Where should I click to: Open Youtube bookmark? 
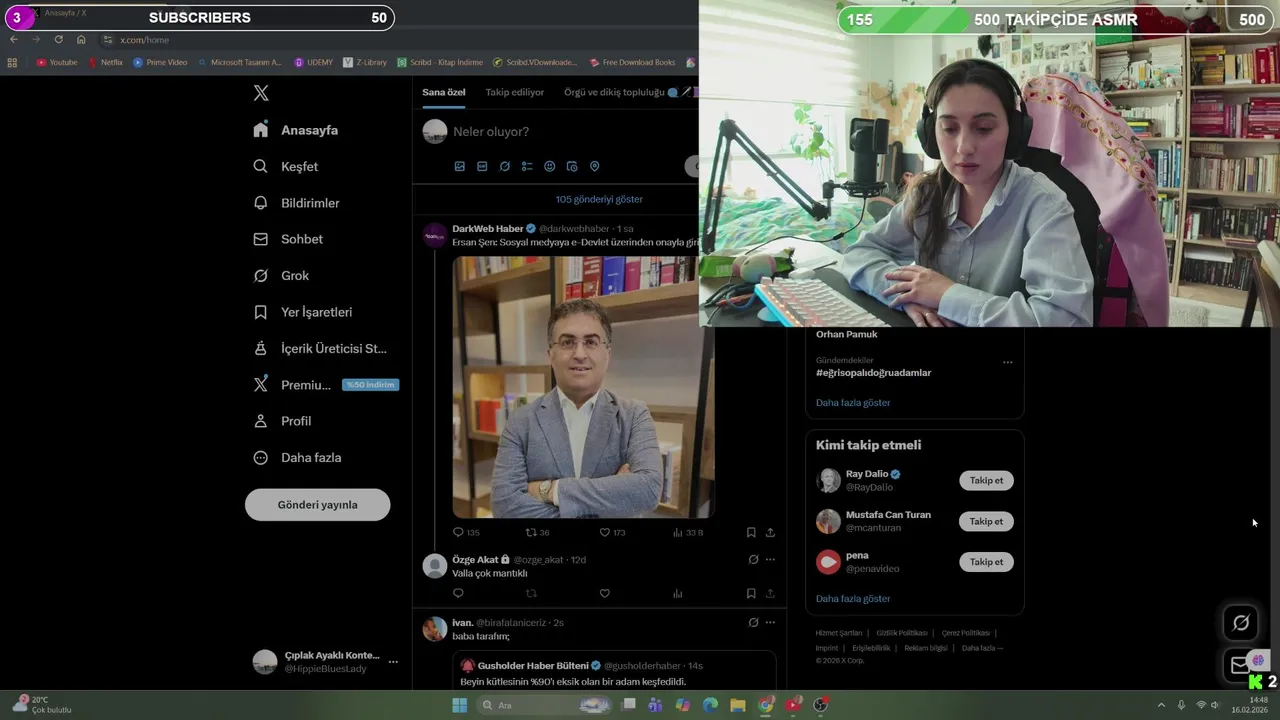pos(57,62)
